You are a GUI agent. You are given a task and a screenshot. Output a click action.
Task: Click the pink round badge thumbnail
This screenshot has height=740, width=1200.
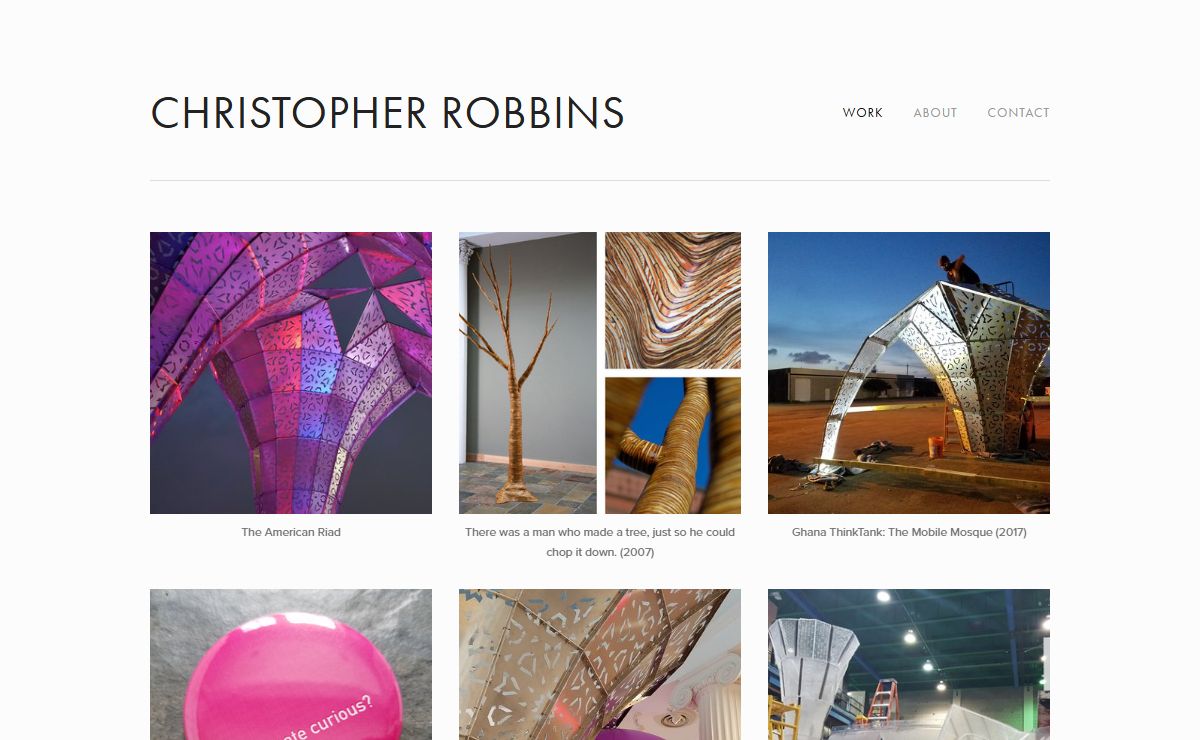pos(291,664)
